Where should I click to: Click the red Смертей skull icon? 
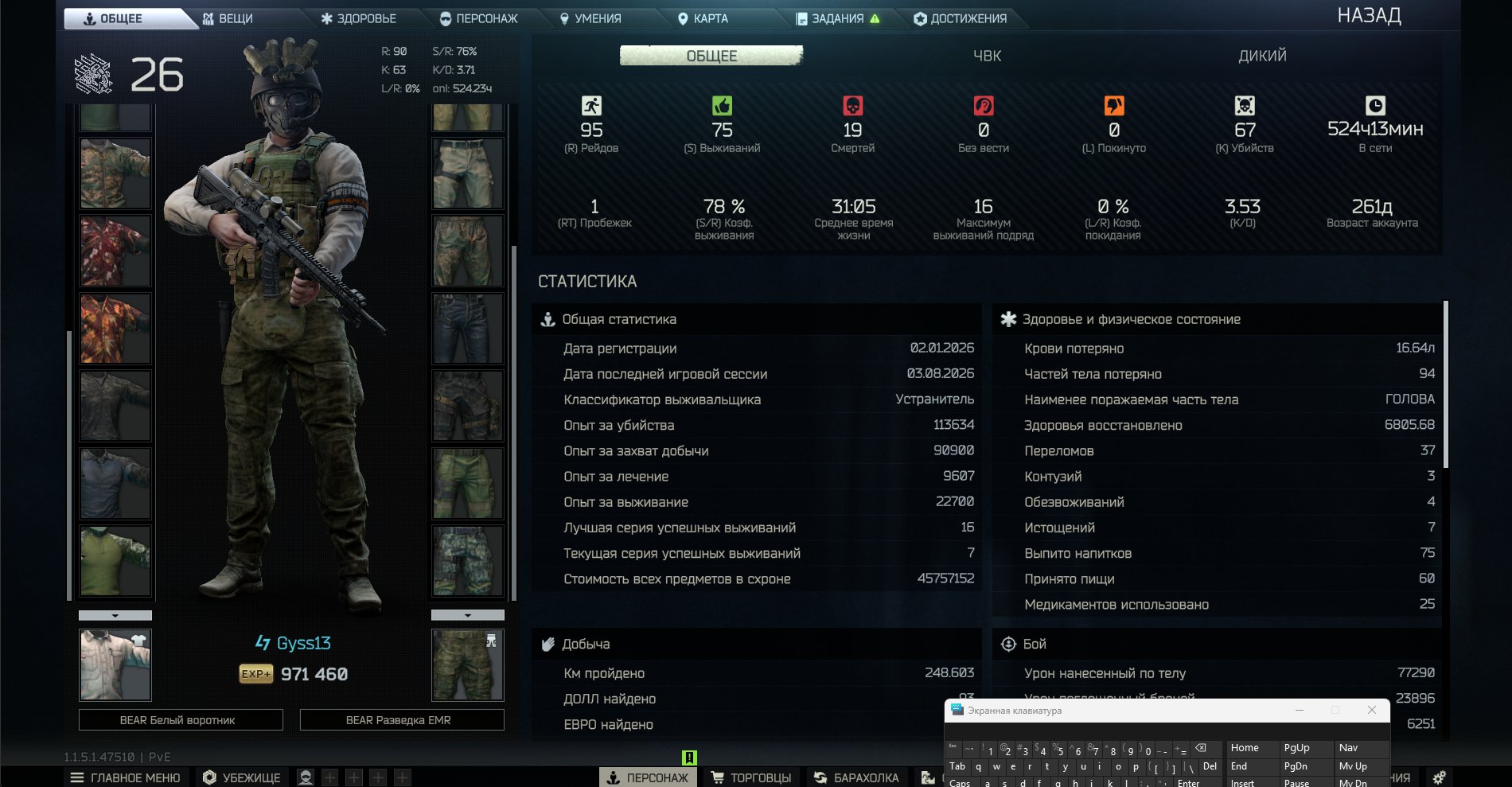[852, 105]
